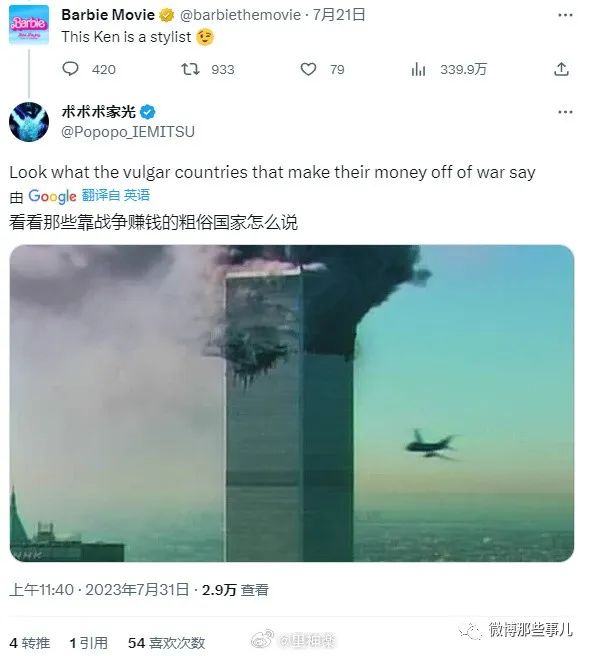This screenshot has height=656, width=591.
Task: Show the 4 转推 retweets list
Action: pos(29,643)
